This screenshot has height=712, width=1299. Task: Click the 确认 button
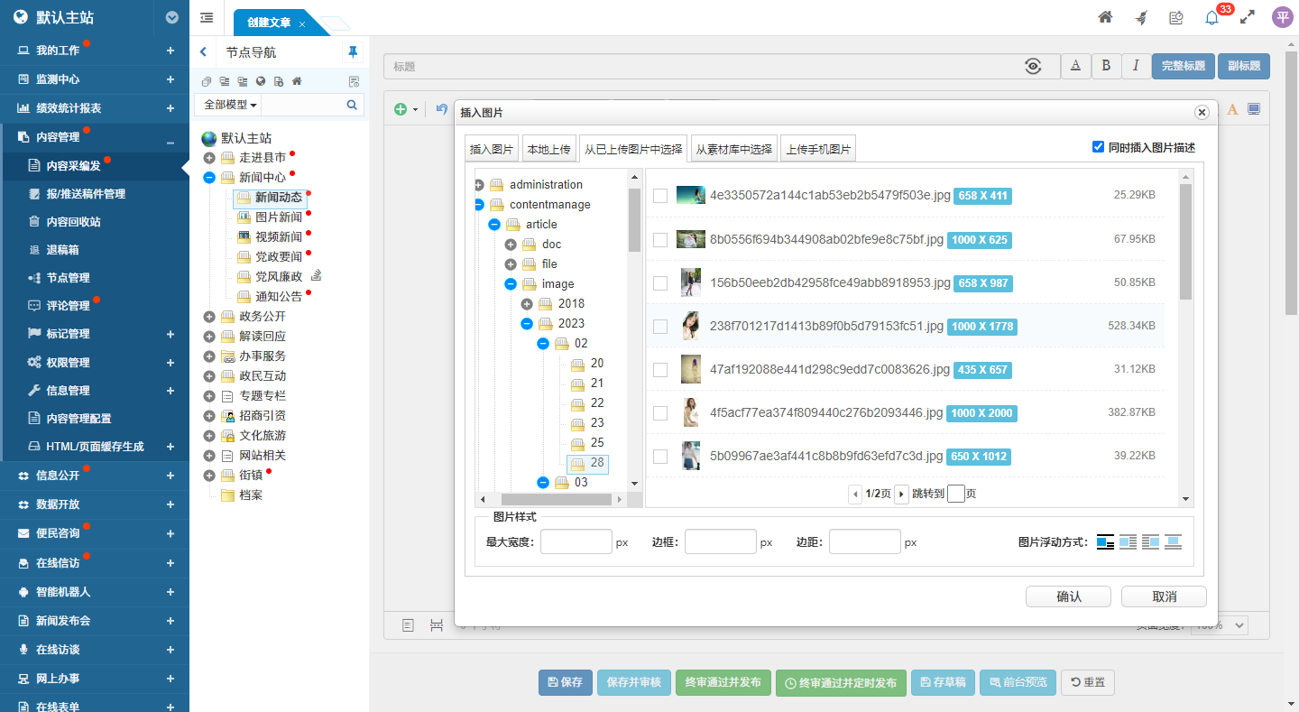(x=1069, y=597)
